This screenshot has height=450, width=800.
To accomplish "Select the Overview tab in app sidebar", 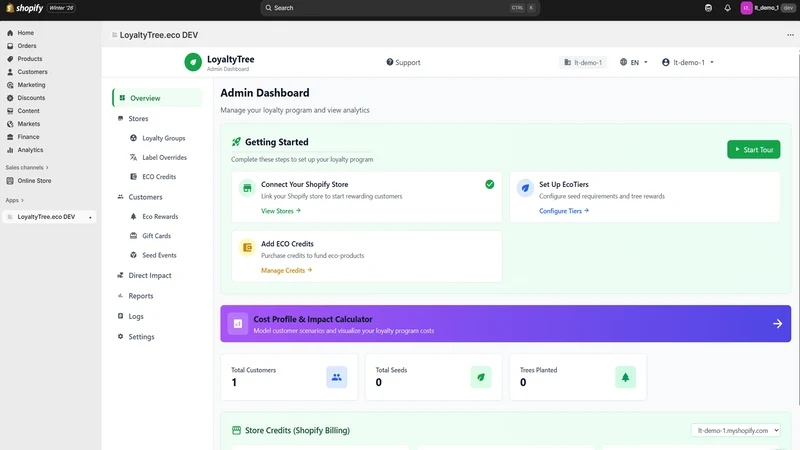I will tap(157, 98).
